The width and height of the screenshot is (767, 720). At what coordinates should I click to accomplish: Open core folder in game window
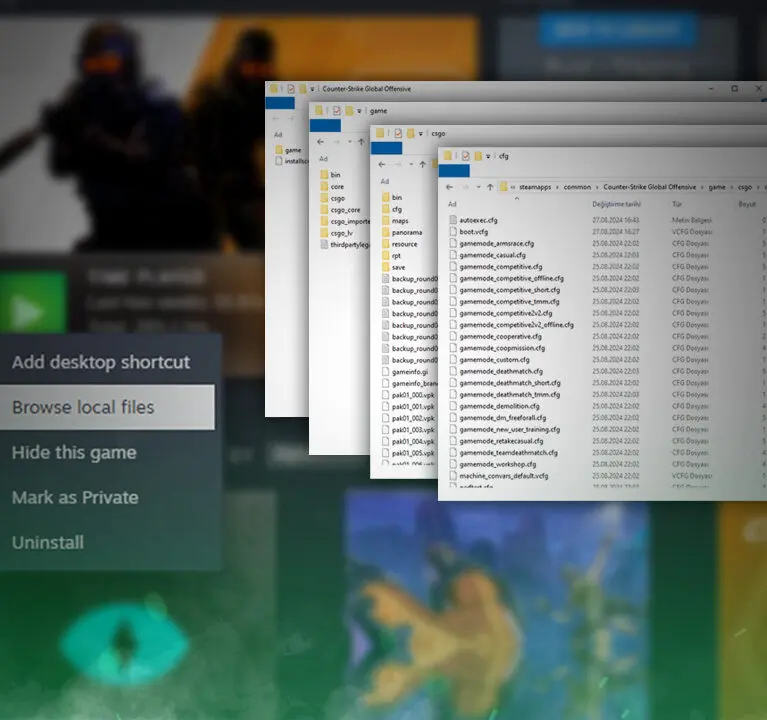click(x=332, y=187)
